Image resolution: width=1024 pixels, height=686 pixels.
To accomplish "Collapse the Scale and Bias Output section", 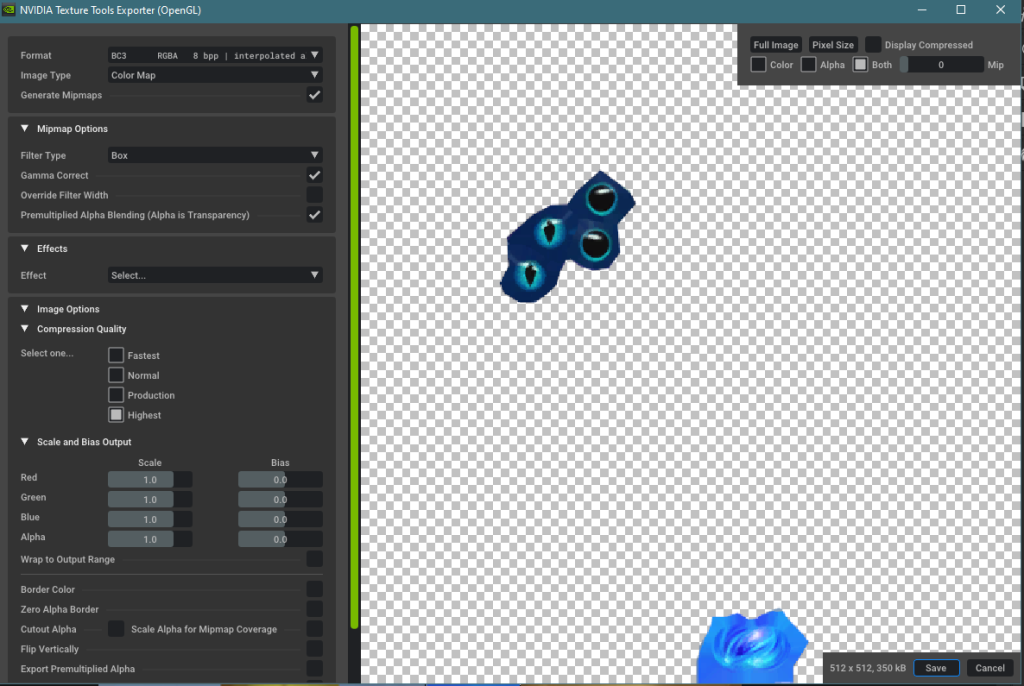I will (x=25, y=442).
